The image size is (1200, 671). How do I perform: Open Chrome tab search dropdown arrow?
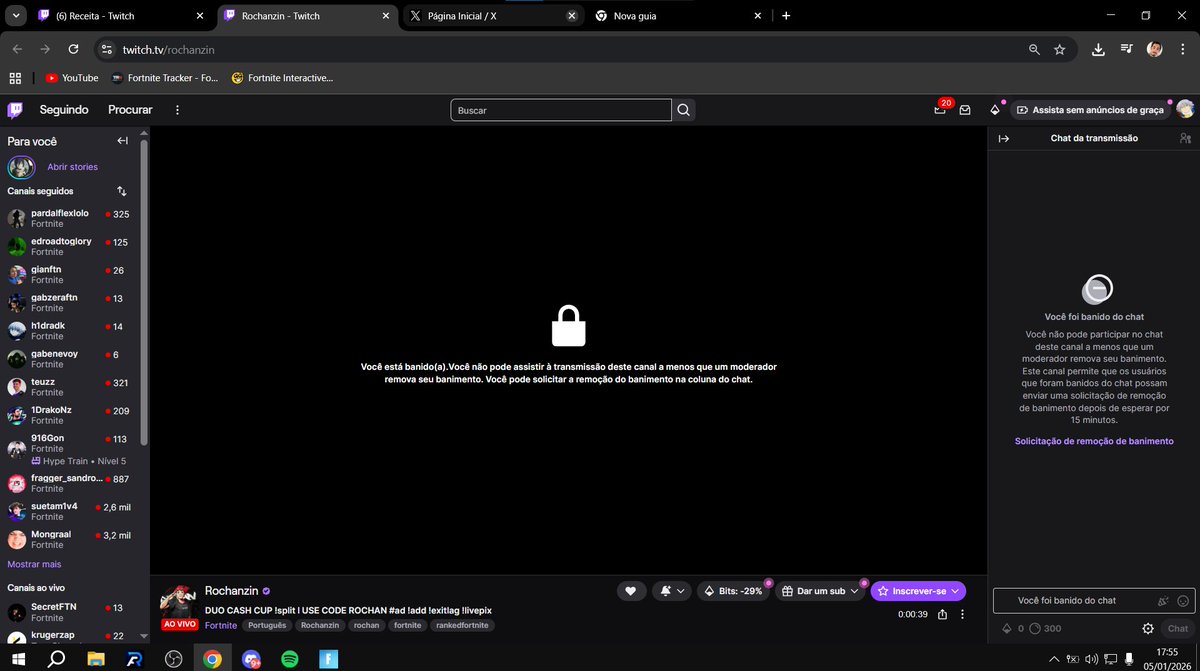16,16
